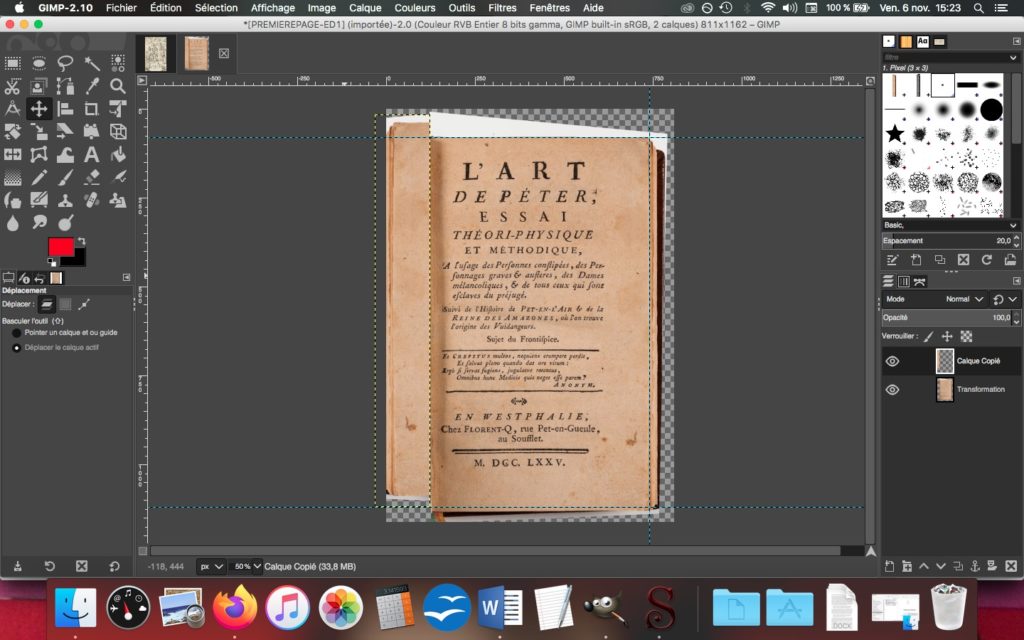Select the Pencil tool
The width and height of the screenshot is (1024, 640).
[x=39, y=177]
